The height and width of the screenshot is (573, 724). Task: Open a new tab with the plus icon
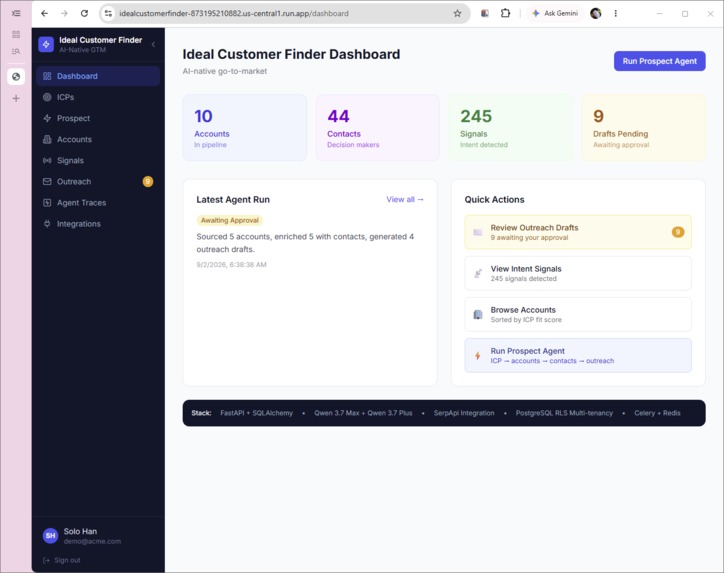16,98
